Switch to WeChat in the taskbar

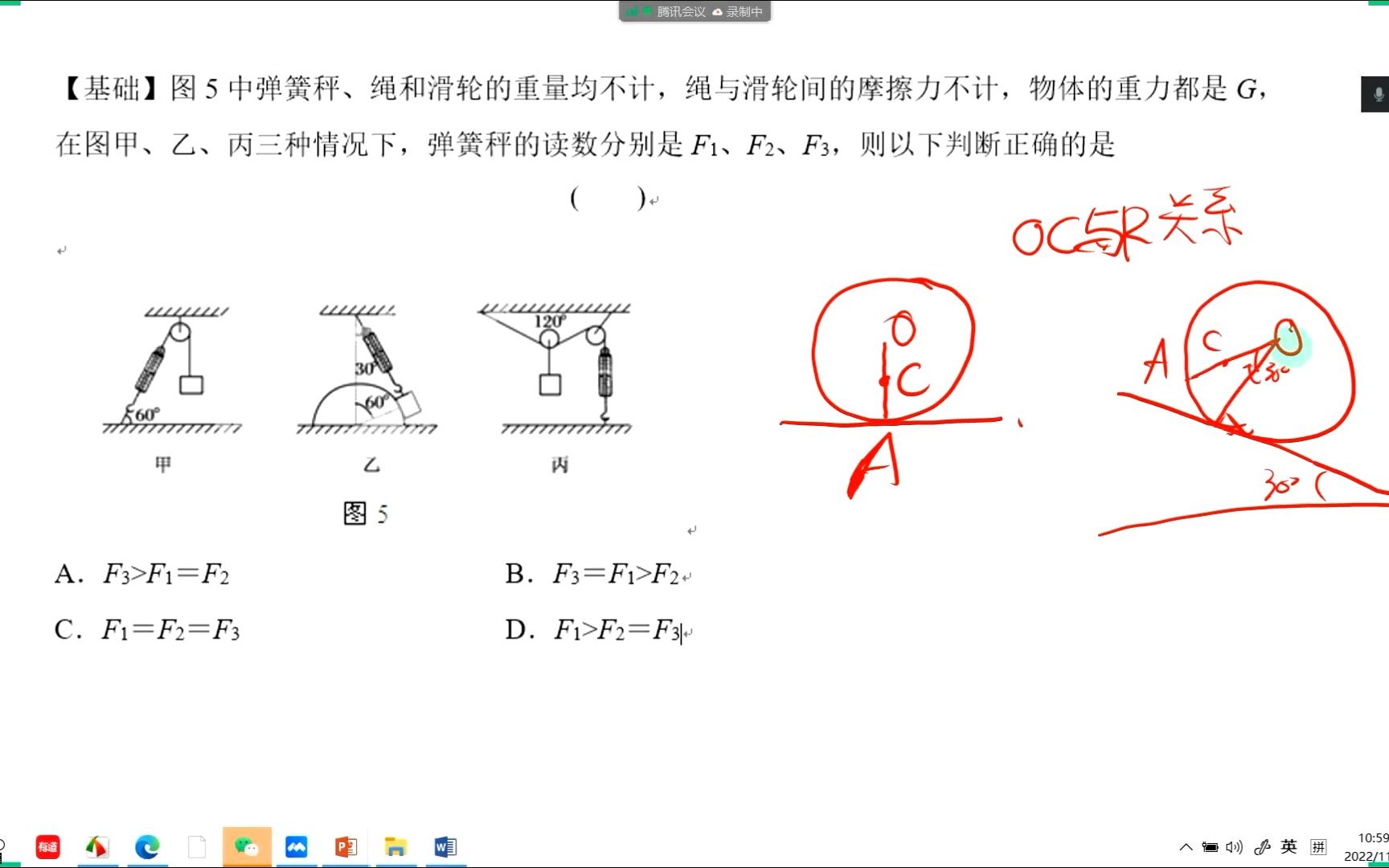(247, 846)
